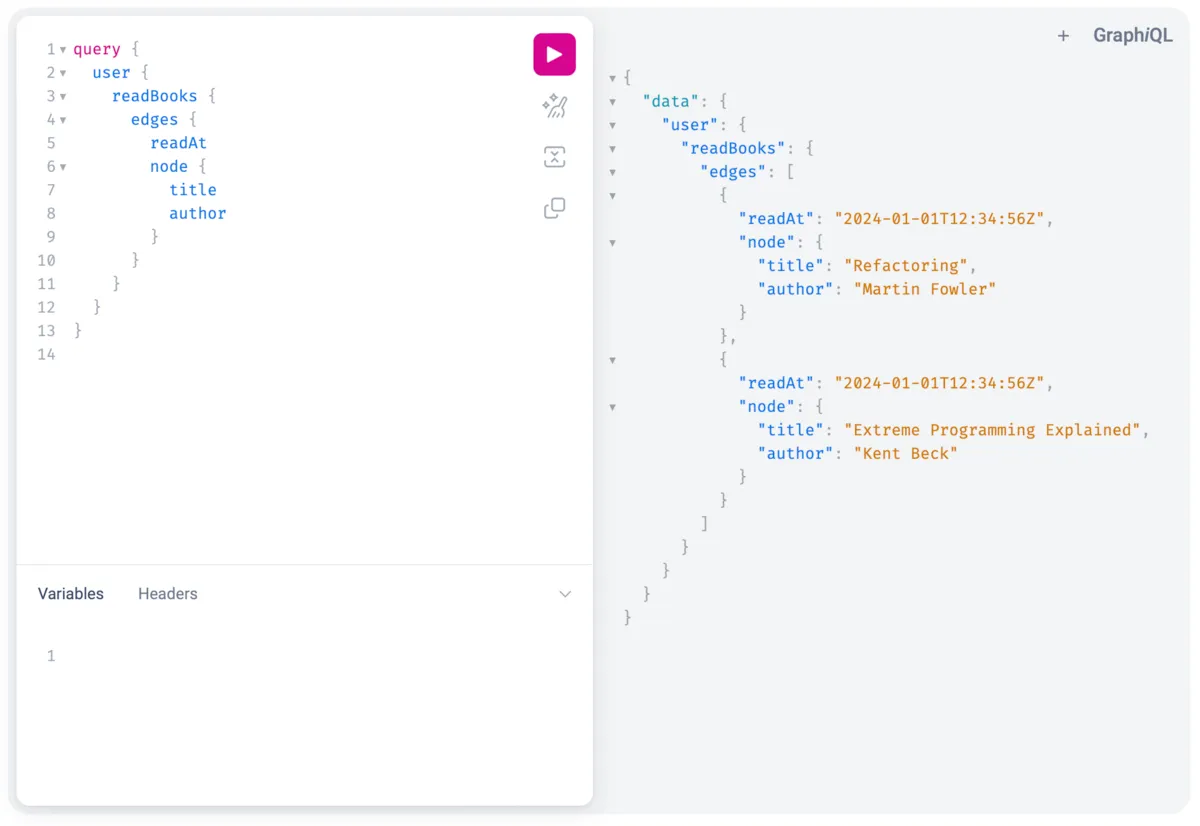Switch to the Headers tab

coord(167,593)
